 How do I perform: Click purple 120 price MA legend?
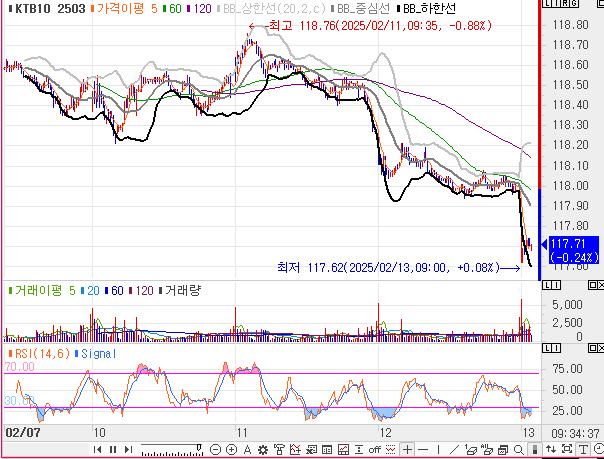pos(199,9)
